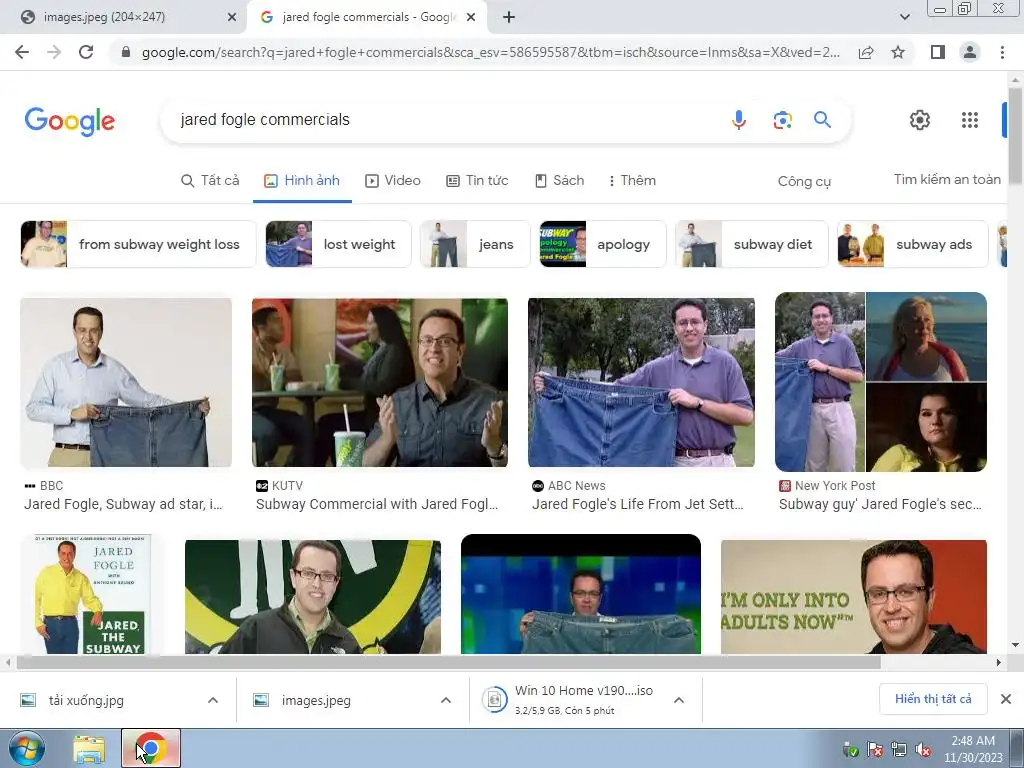Filter by the 'lost weight' chip

338,244
